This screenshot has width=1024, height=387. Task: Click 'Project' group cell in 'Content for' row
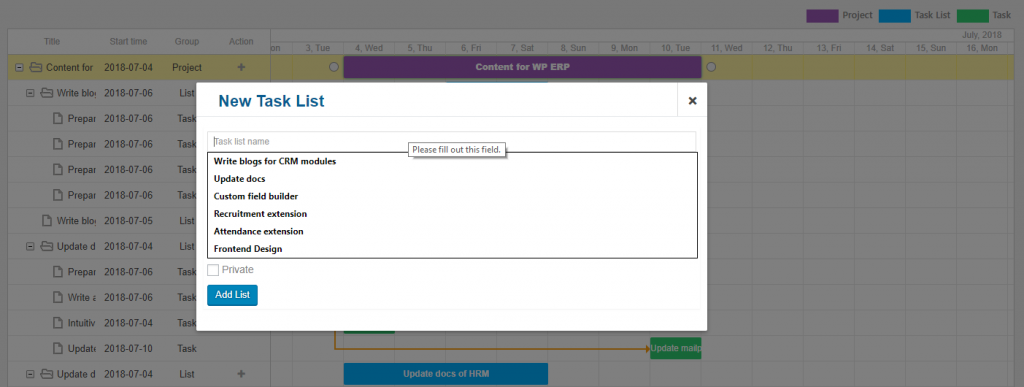[x=187, y=67]
